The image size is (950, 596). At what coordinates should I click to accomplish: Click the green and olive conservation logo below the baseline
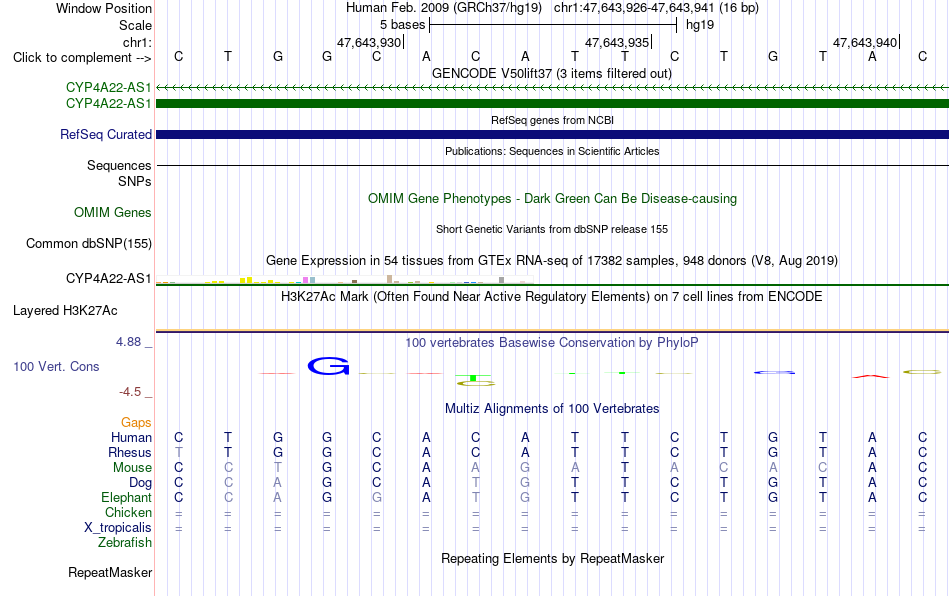pos(476,380)
